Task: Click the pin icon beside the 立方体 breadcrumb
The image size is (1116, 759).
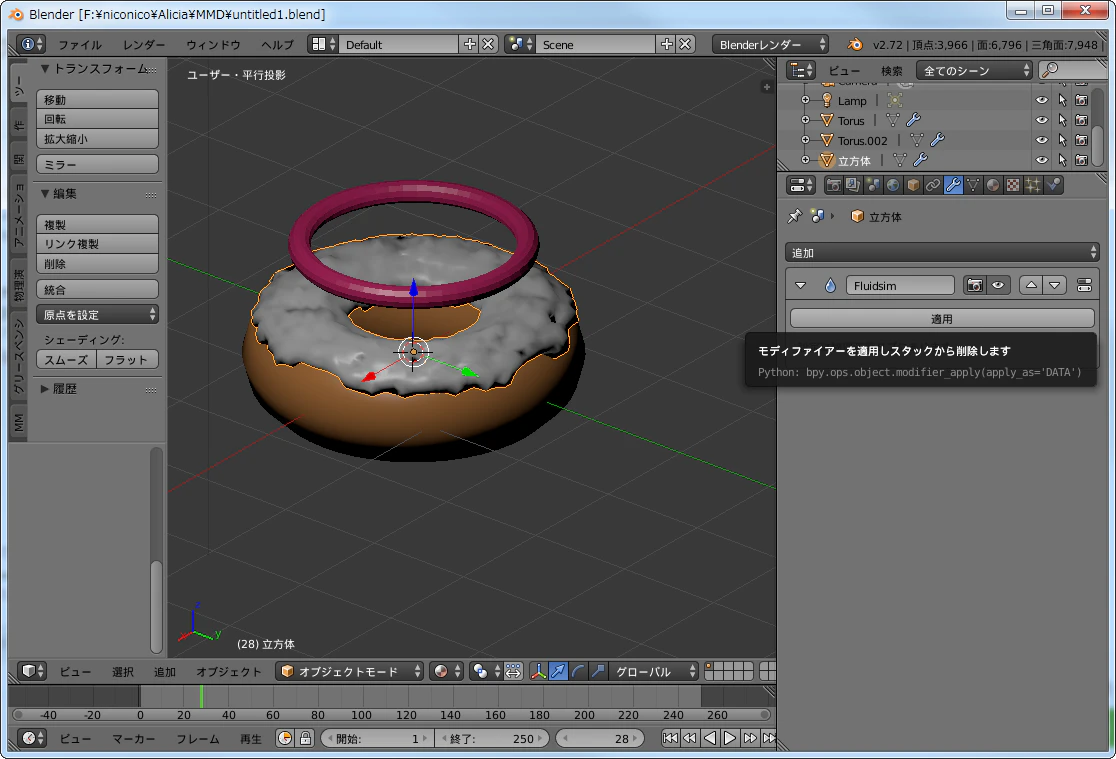Action: click(x=794, y=216)
